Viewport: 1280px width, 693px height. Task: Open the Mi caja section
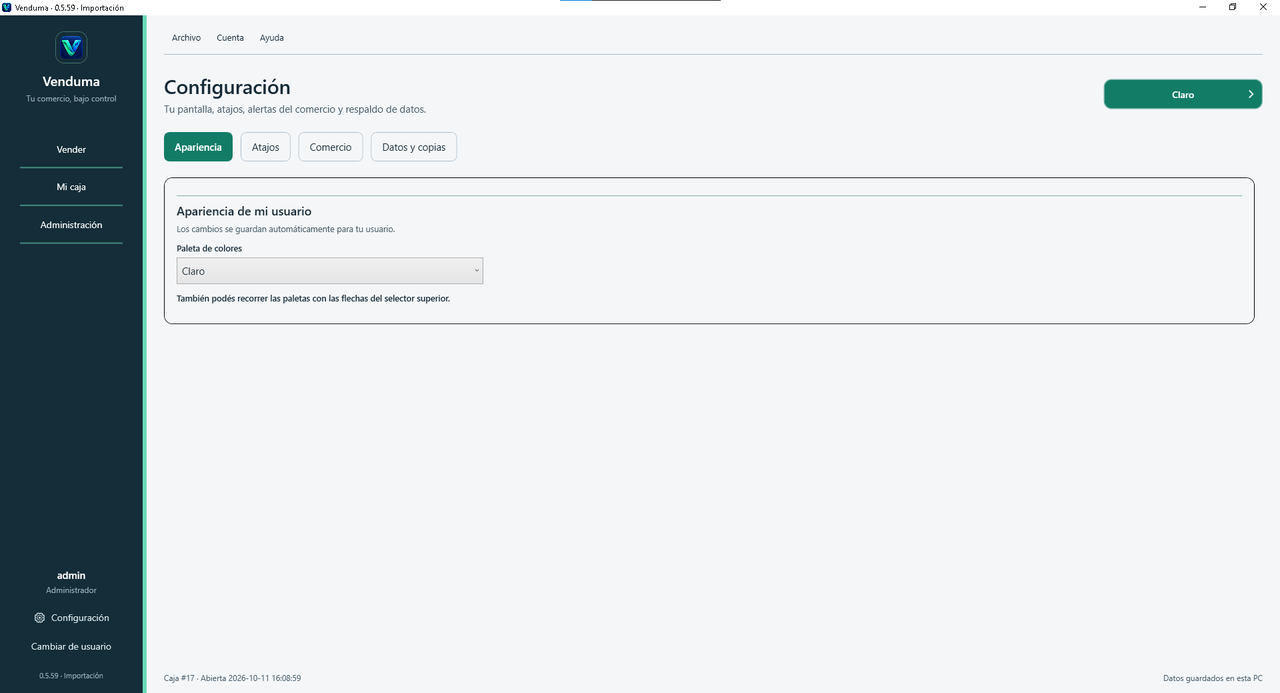(x=71, y=187)
